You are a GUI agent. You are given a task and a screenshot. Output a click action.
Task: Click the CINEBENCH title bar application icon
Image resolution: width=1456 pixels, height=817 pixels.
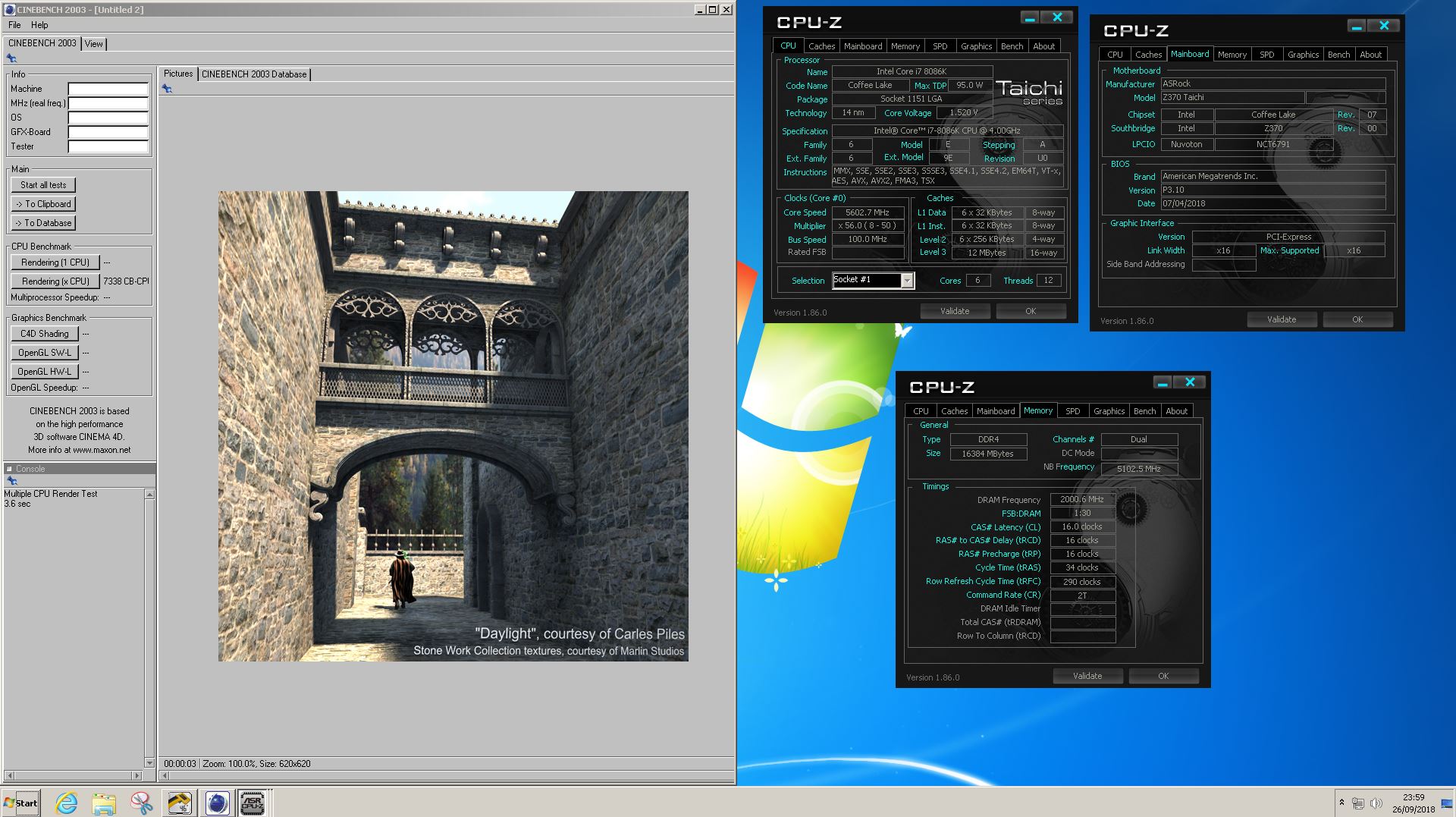pos(9,9)
